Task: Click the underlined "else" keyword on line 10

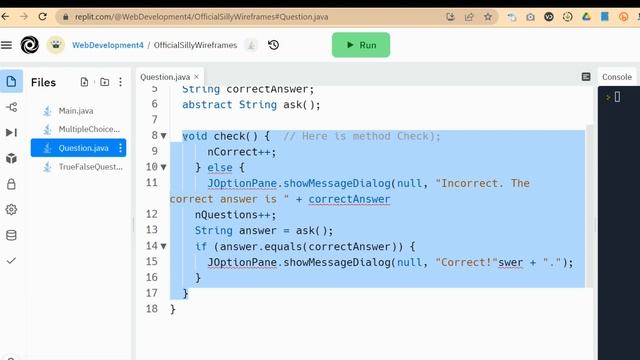Action: (x=220, y=168)
